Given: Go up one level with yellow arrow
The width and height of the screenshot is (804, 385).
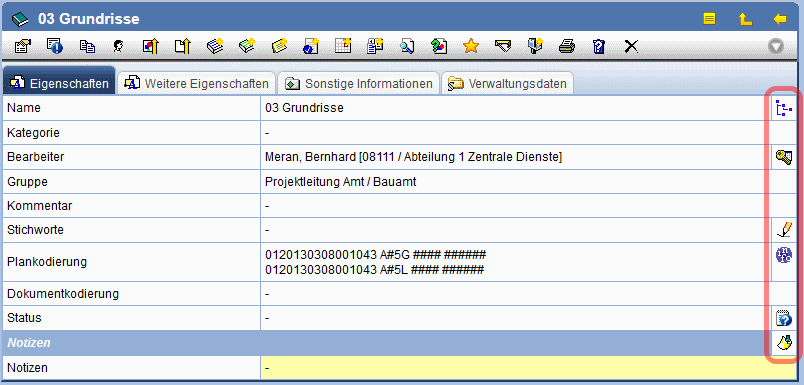Looking at the screenshot, I should coord(745,19).
